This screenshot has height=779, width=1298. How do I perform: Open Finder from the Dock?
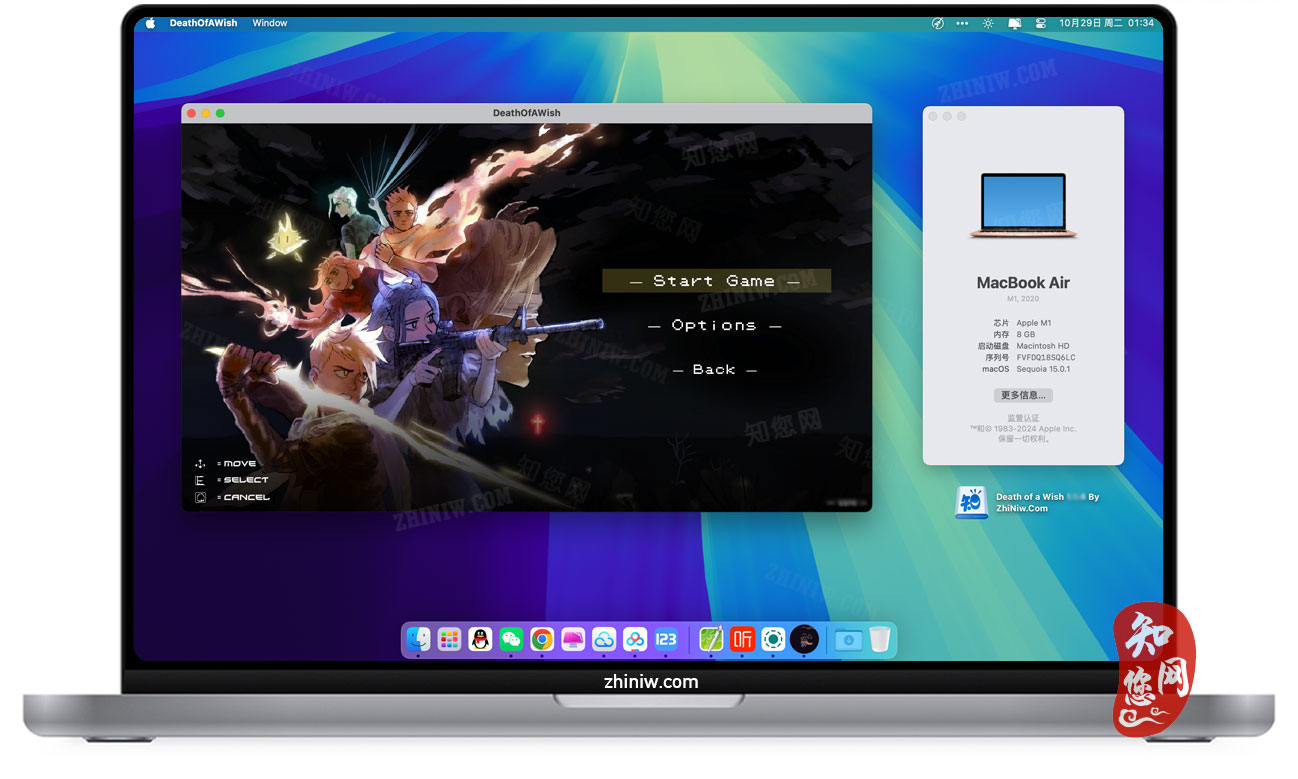pos(418,639)
